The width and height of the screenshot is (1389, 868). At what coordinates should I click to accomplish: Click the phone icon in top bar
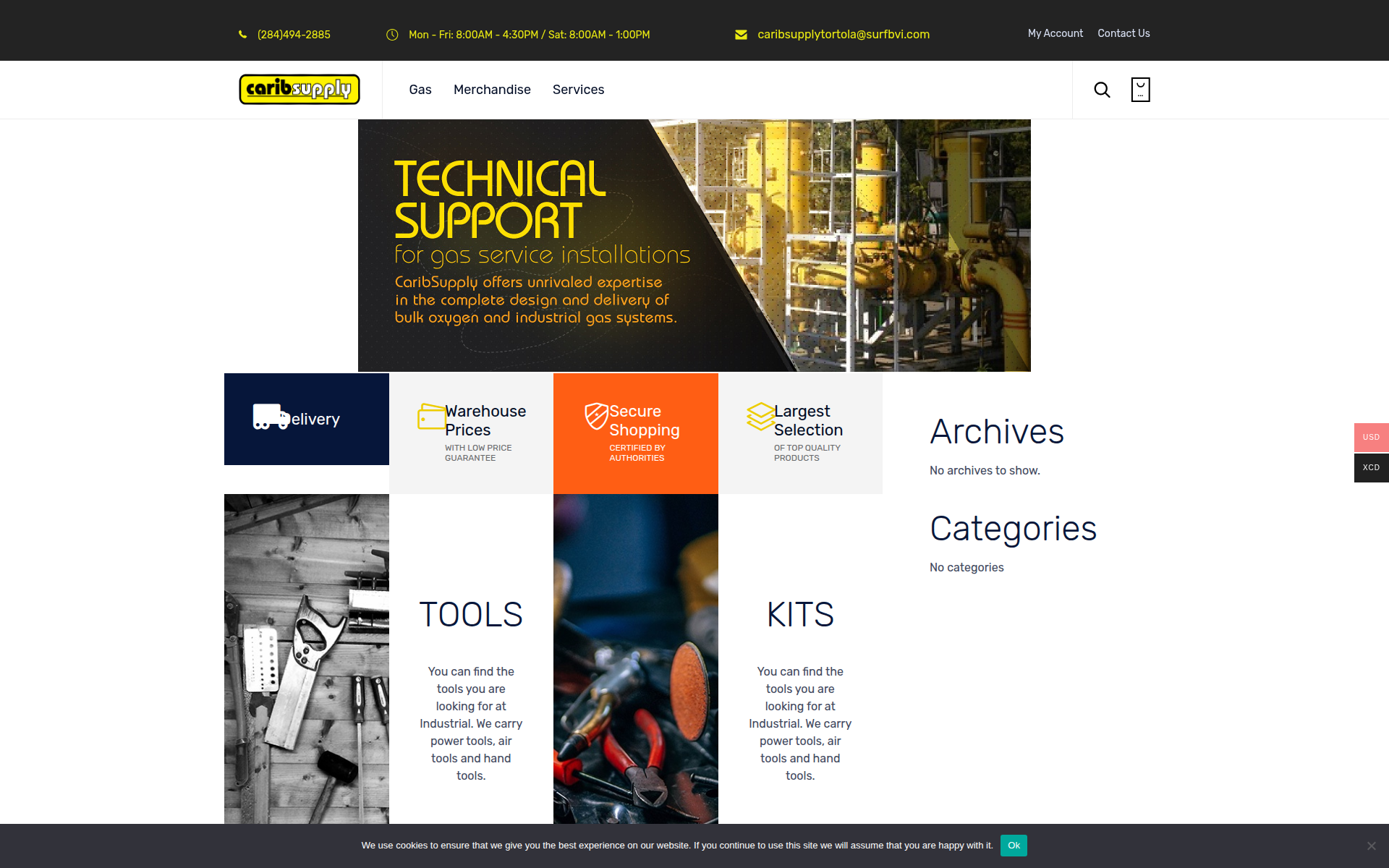[x=242, y=35]
